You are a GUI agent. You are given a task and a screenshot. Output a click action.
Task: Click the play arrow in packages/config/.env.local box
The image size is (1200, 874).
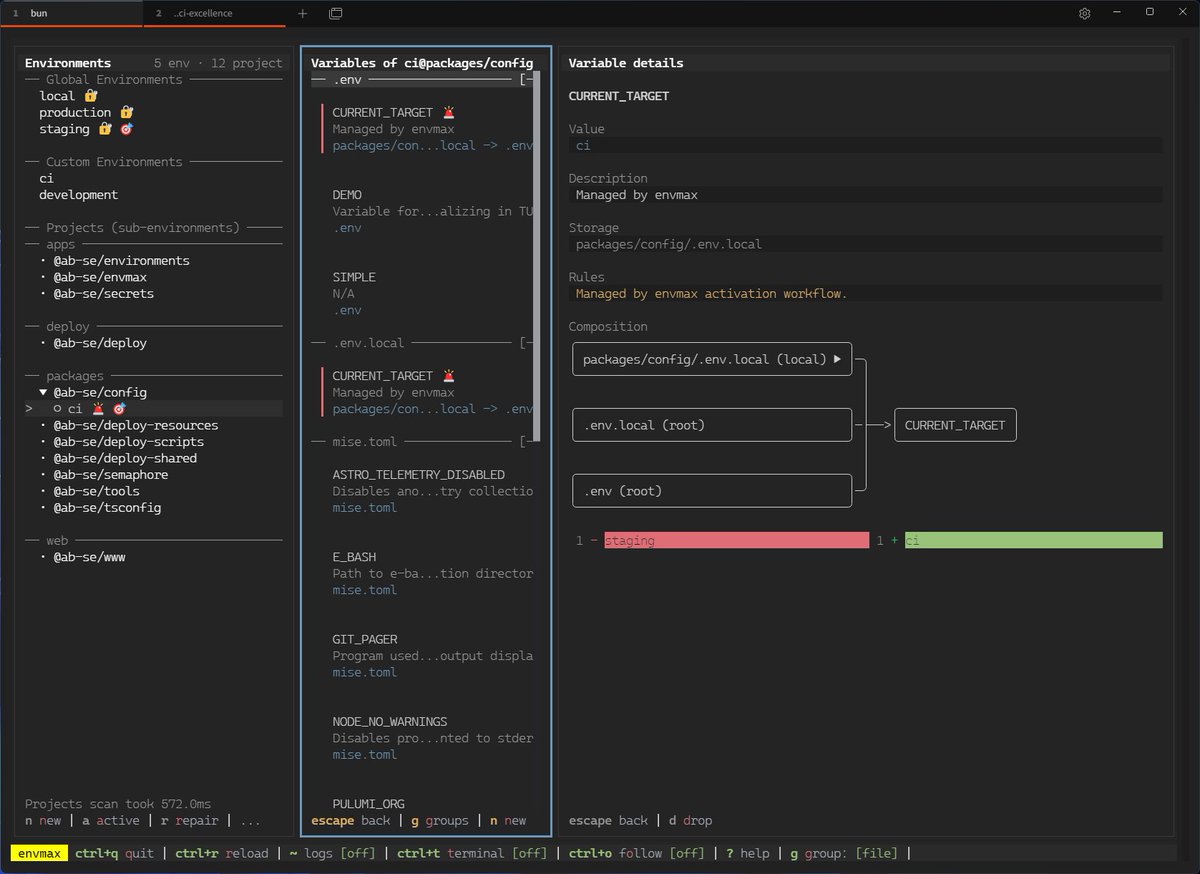click(837, 359)
